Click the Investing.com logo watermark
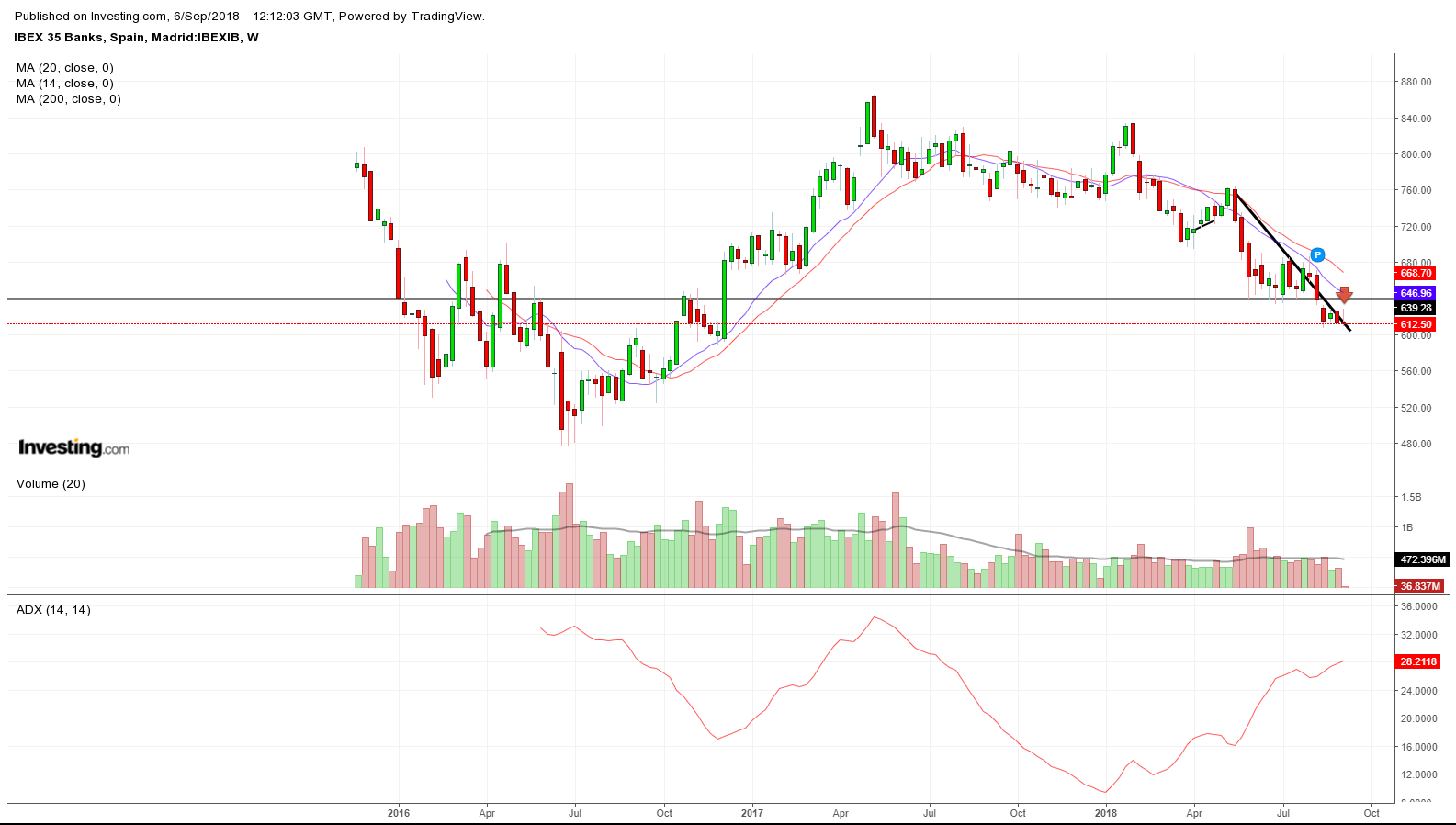1456x825 pixels. click(73, 448)
